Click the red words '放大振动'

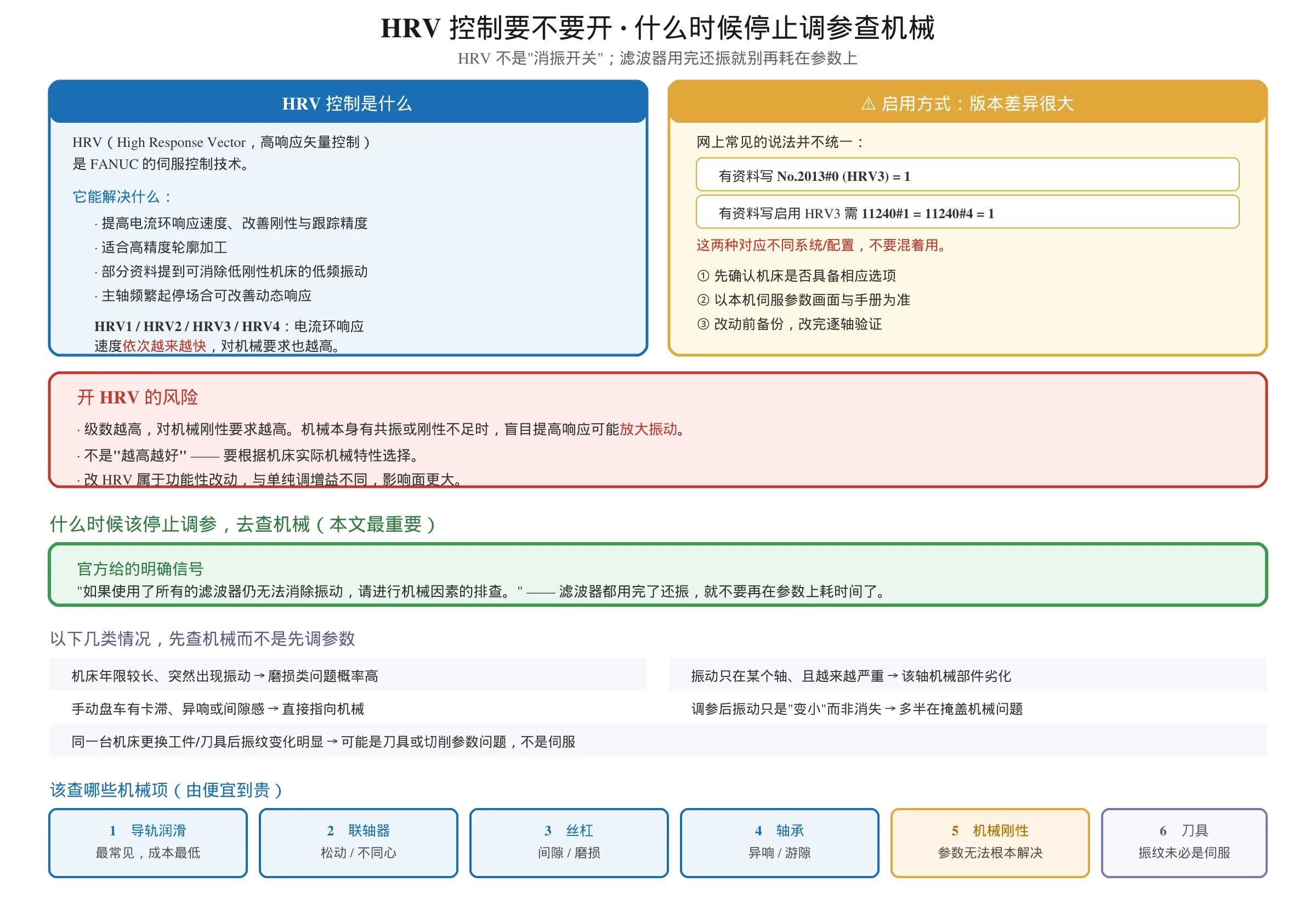648,429
